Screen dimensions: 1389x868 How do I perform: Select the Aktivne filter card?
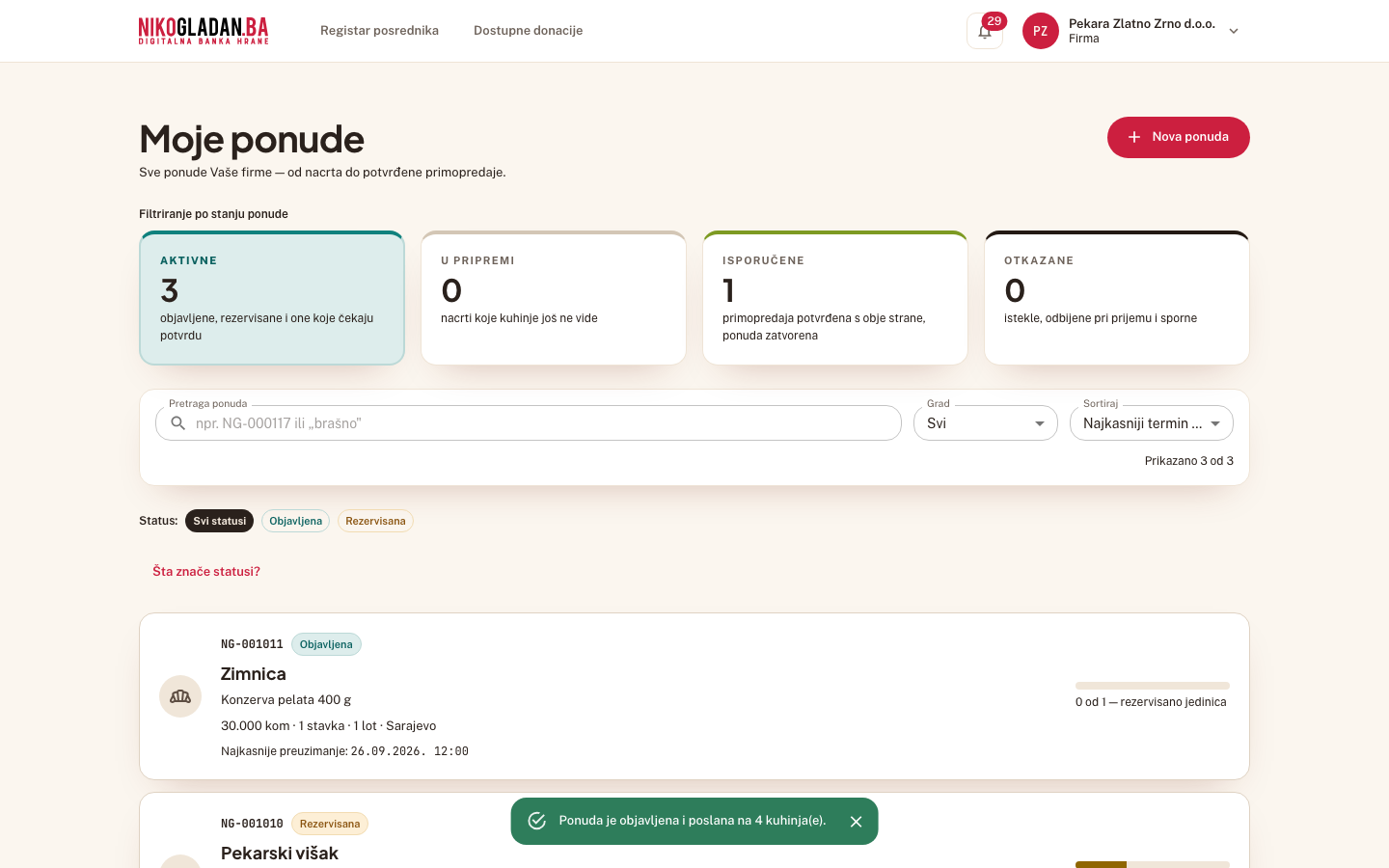click(x=272, y=298)
